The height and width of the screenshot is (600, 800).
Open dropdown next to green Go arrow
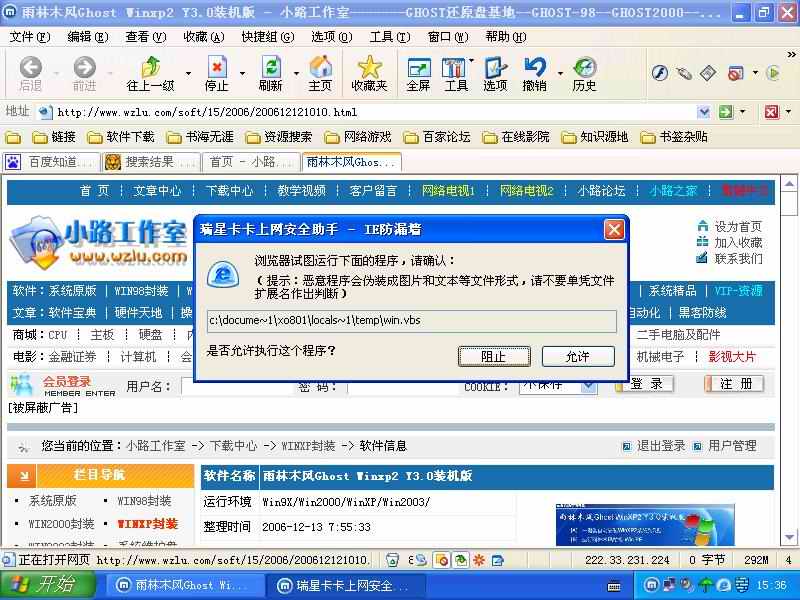742,112
